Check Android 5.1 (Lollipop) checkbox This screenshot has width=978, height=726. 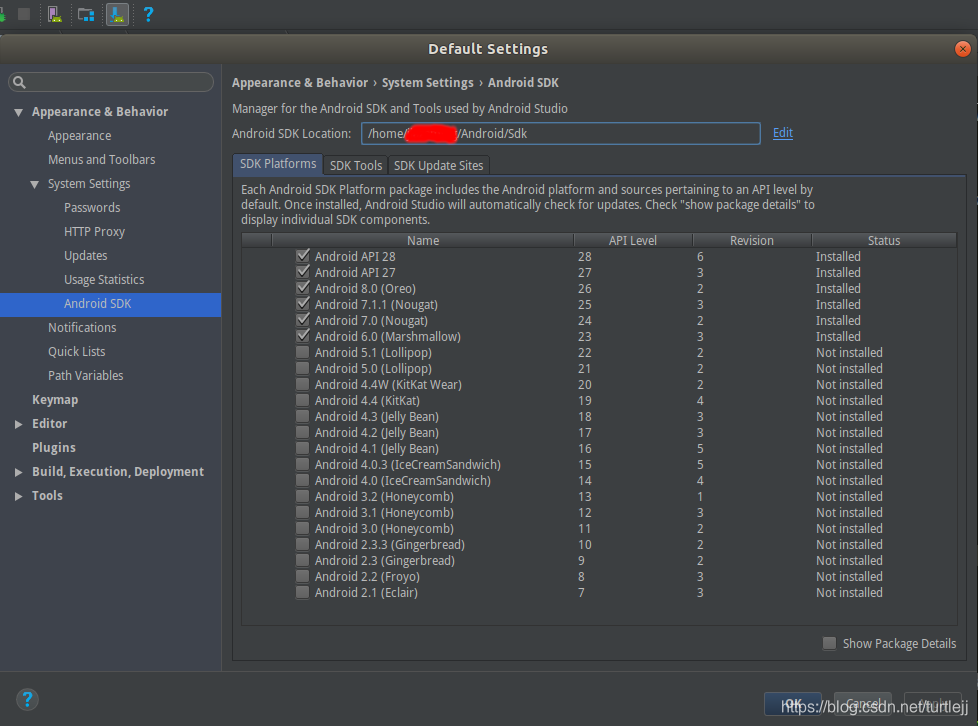pos(303,352)
